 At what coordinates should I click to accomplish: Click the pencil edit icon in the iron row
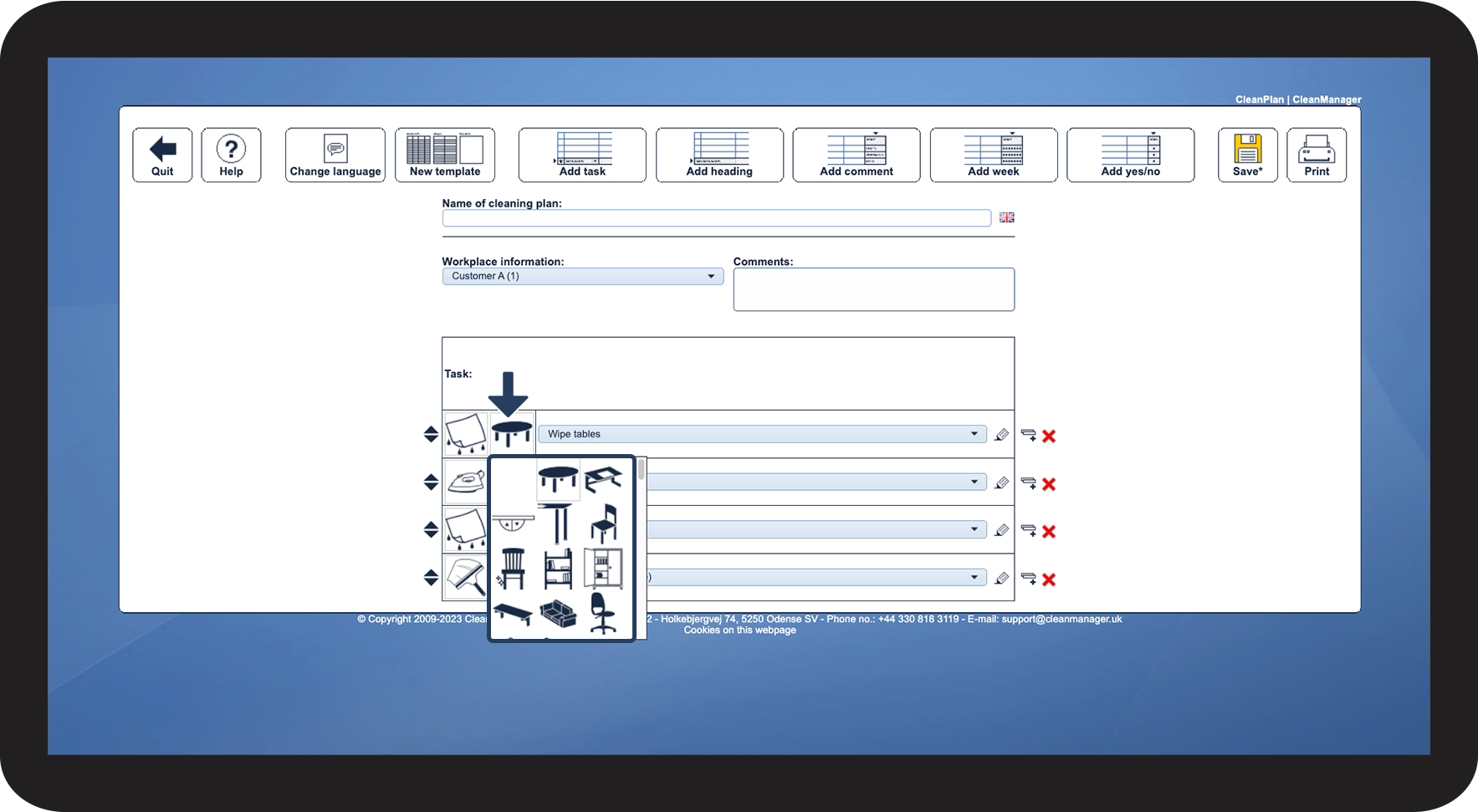(x=1002, y=483)
